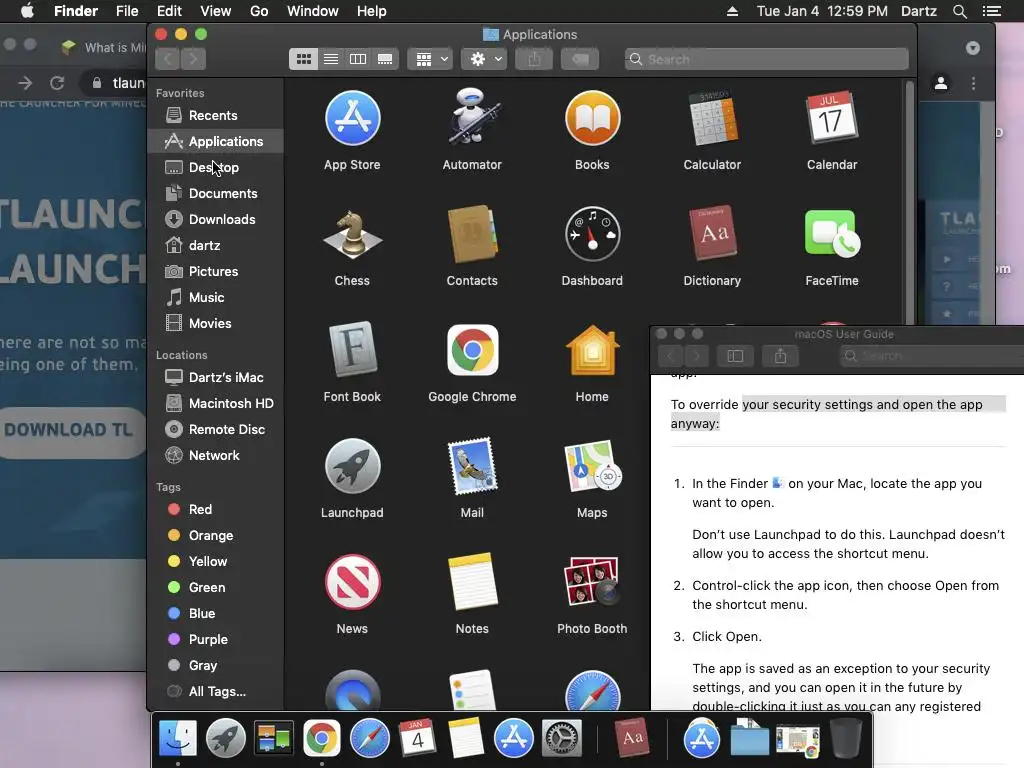Open the Dashboard app icon

click(x=592, y=234)
